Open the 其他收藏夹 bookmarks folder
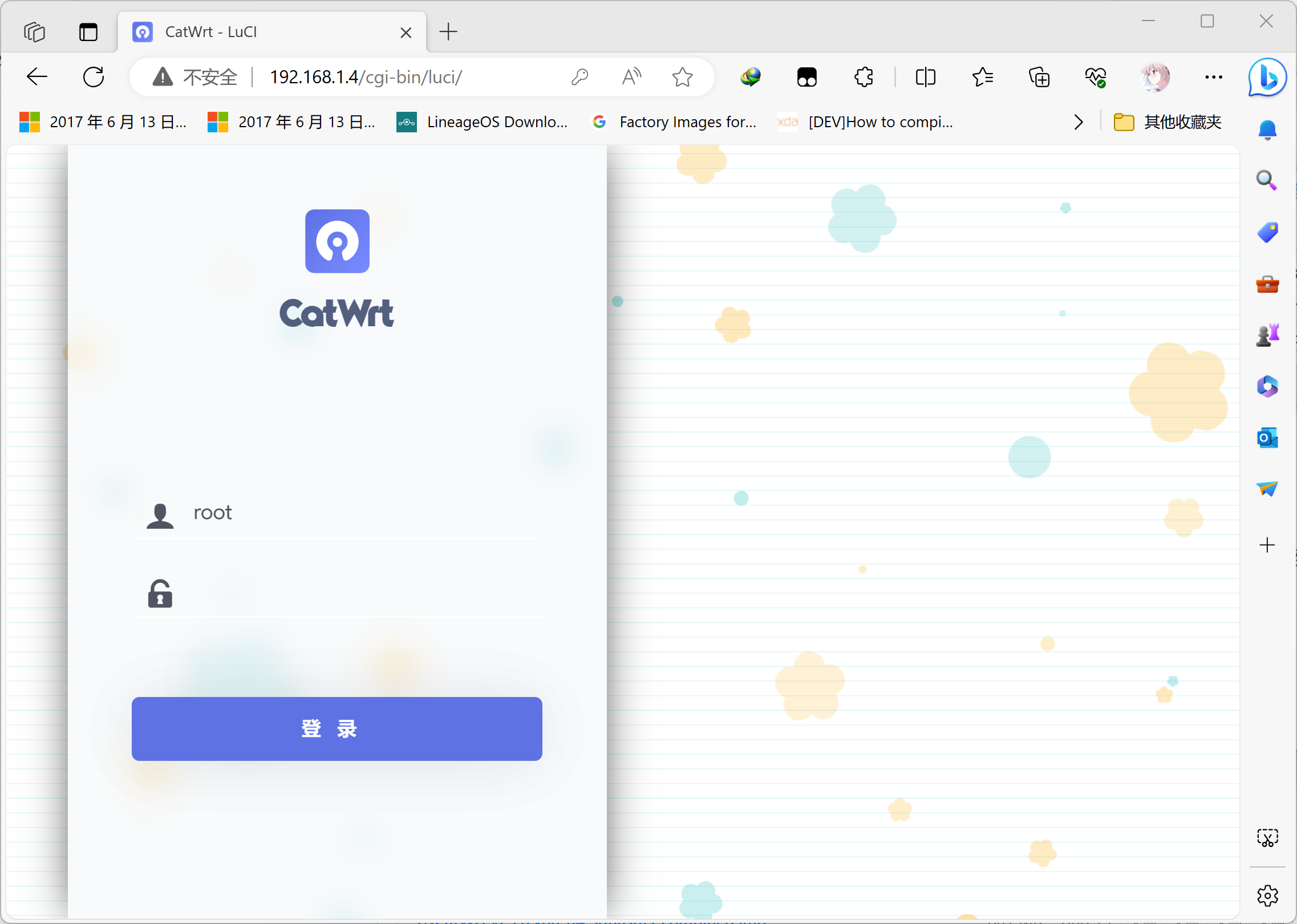This screenshot has width=1297, height=924. tap(1168, 122)
